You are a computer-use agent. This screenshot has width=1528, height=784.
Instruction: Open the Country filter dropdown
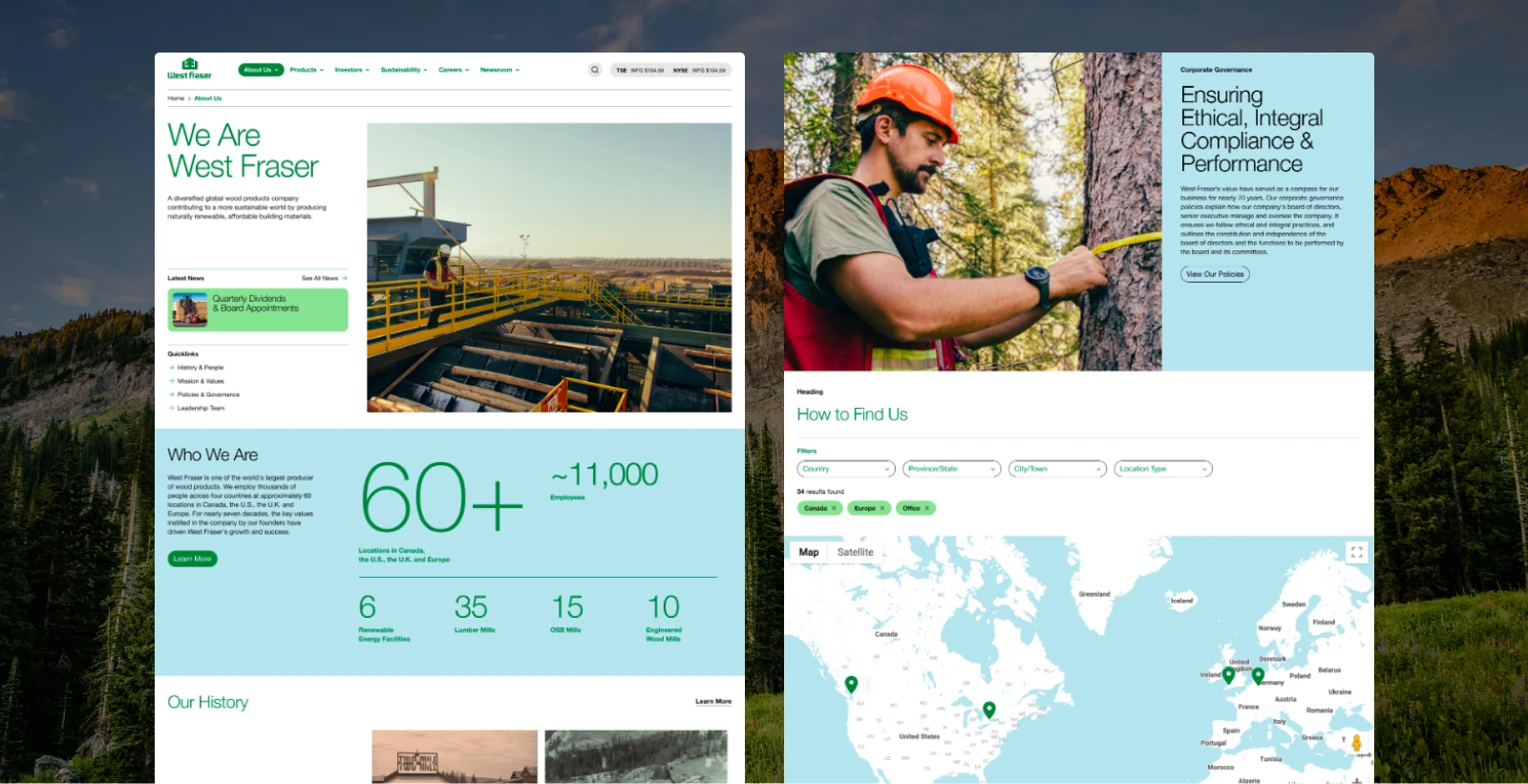846,469
